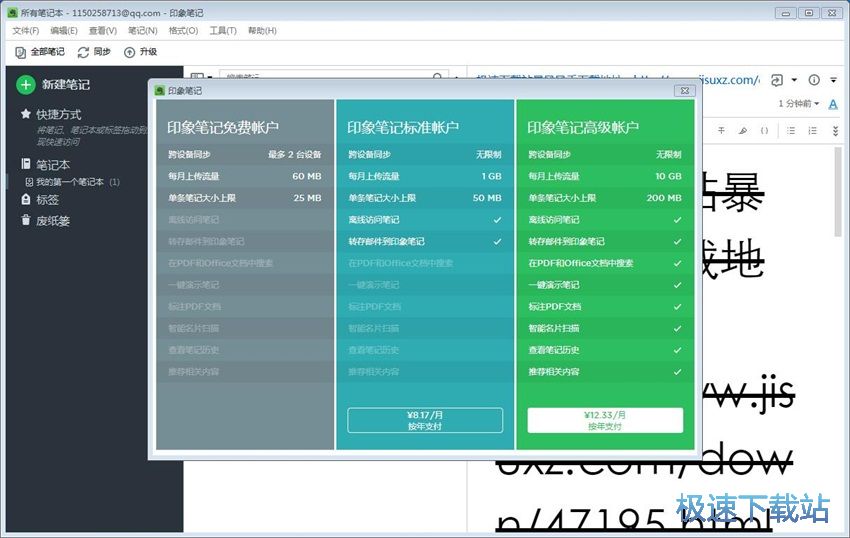
Task: Click the premium 推荐相关内容 checkmark
Action: pos(677,372)
